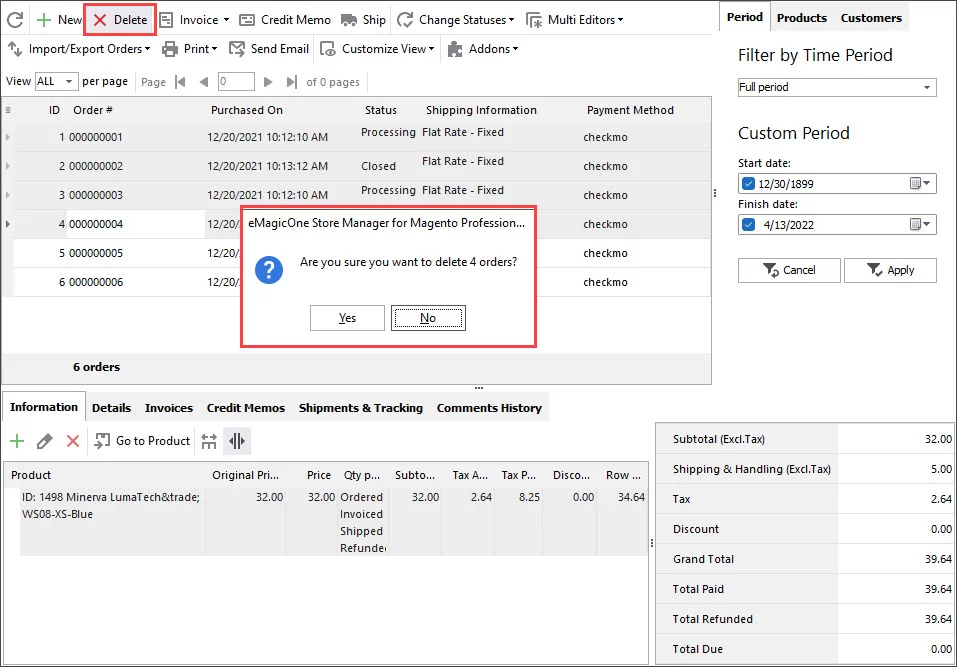Image resolution: width=957 pixels, height=667 pixels.
Task: Click the vertical splitter dots beside orders grid
Action: tap(715, 193)
